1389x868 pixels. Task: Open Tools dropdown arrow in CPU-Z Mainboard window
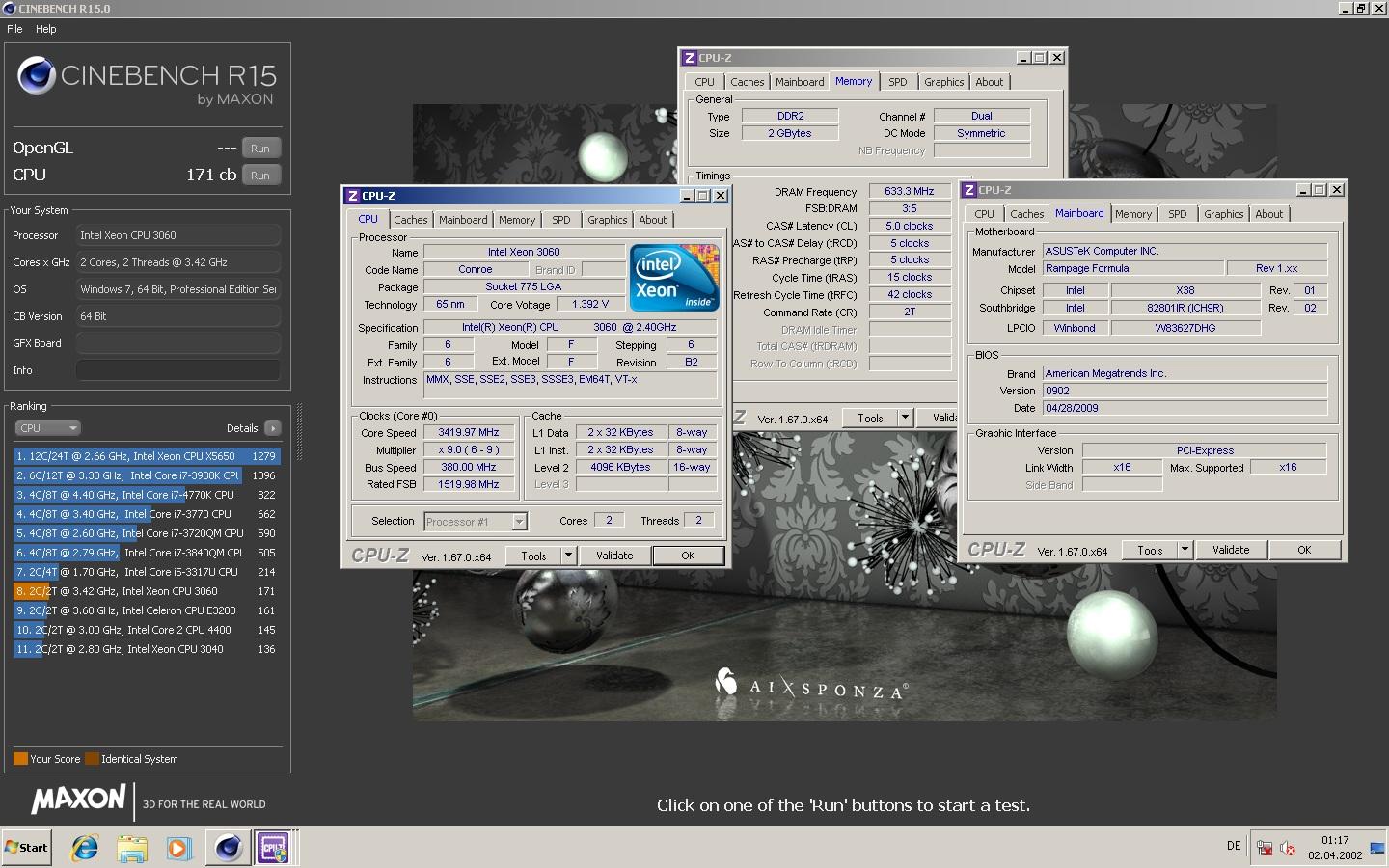[1185, 550]
